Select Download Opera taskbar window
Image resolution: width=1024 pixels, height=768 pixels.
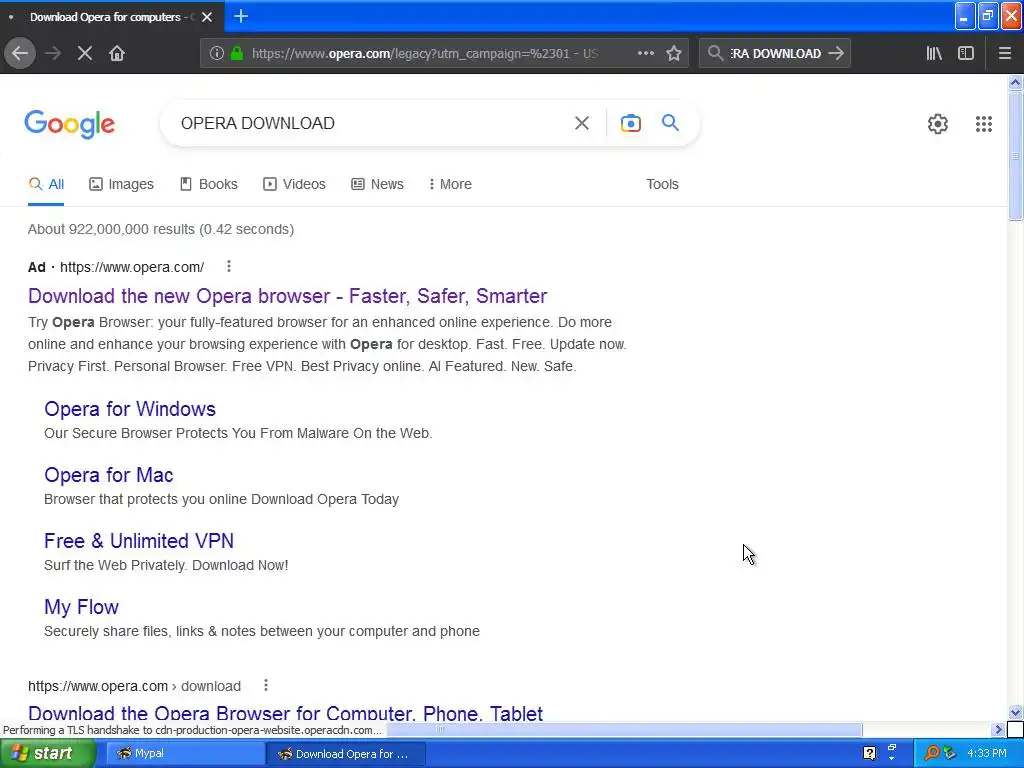pos(346,754)
